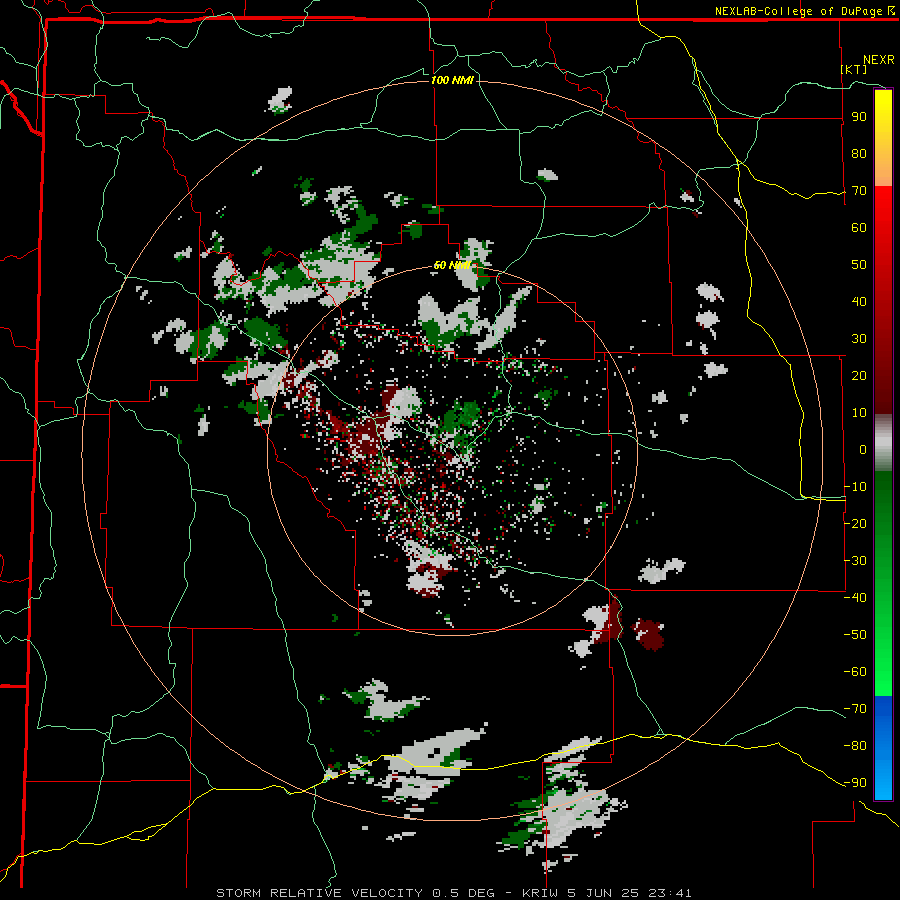The width and height of the screenshot is (900, 900).
Task: Click the 0 value on velocity scale
Action: [863, 449]
